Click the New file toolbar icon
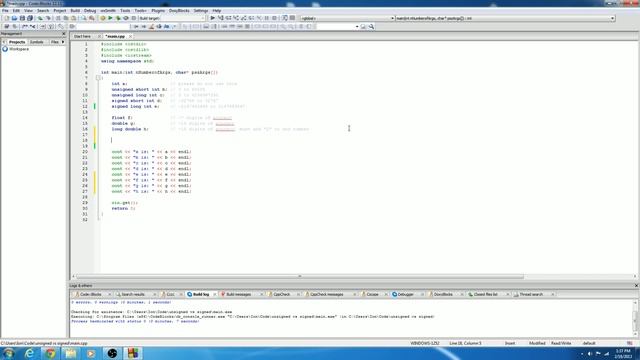The height and width of the screenshot is (360, 640). (7, 18)
